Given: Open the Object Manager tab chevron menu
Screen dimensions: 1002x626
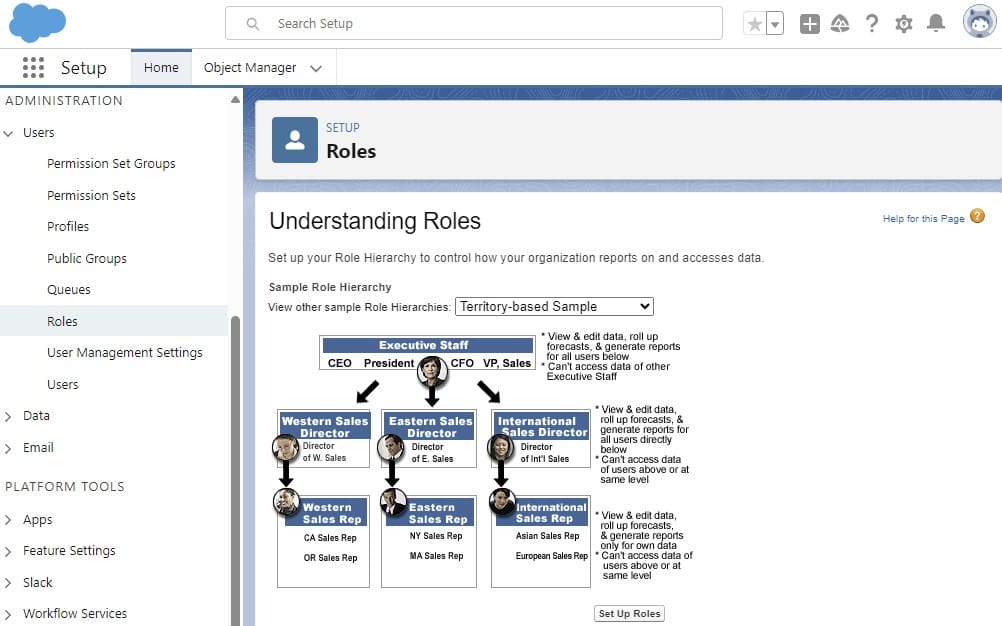Looking at the screenshot, I should tap(316, 68).
